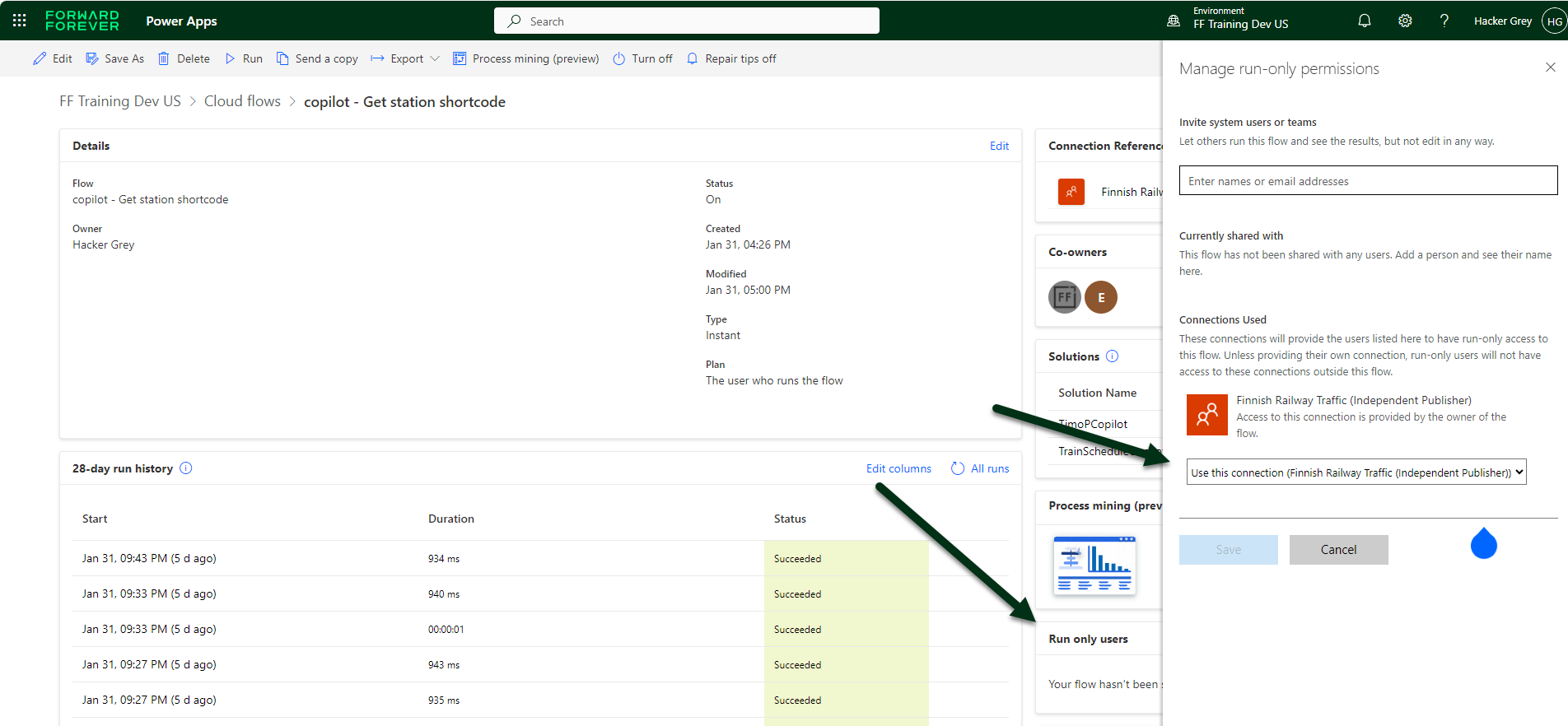The width and height of the screenshot is (1568, 726).
Task: Open the app launcher waffle icon
Action: [20, 21]
